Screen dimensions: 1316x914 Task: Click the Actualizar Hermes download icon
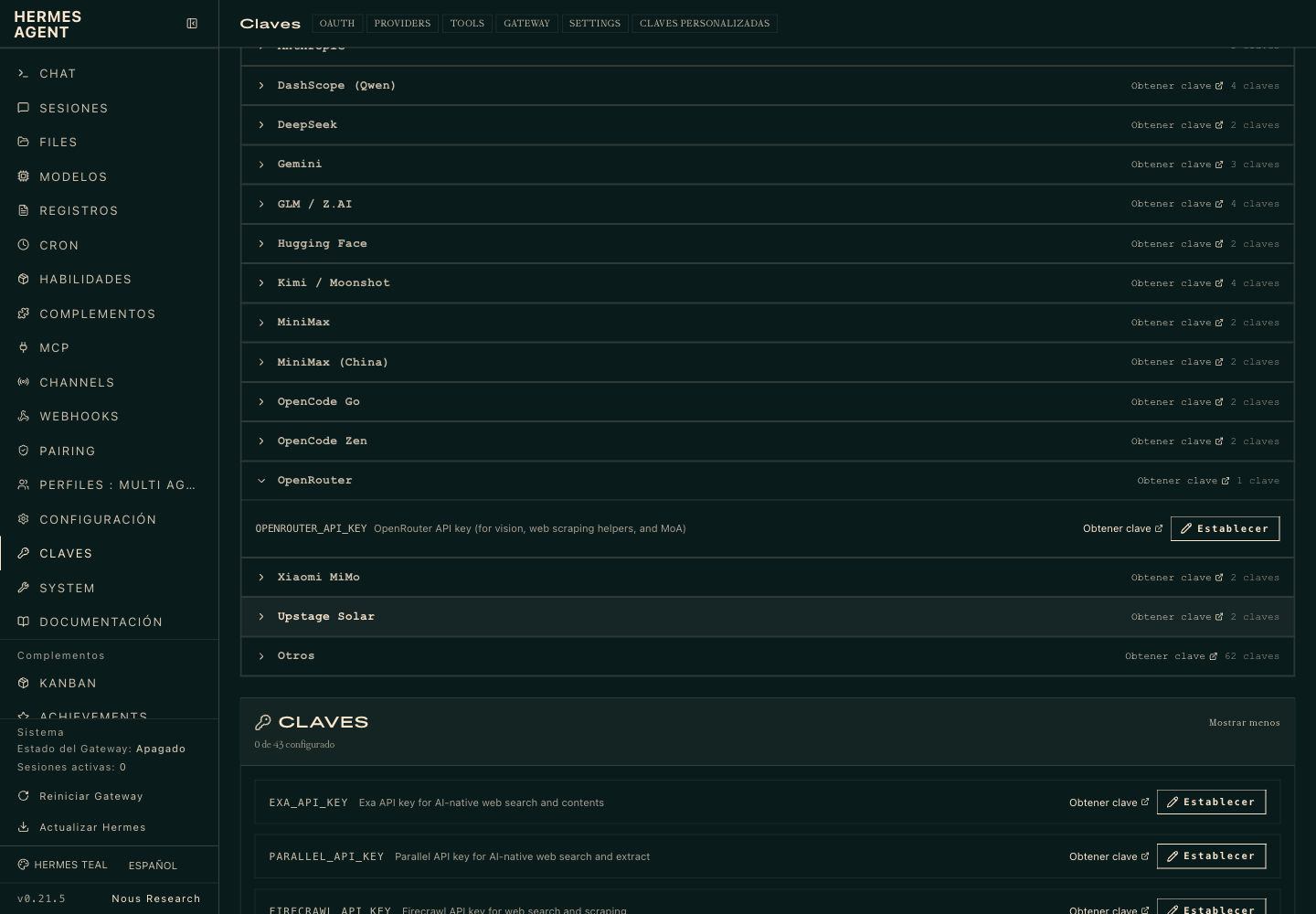pos(24,827)
